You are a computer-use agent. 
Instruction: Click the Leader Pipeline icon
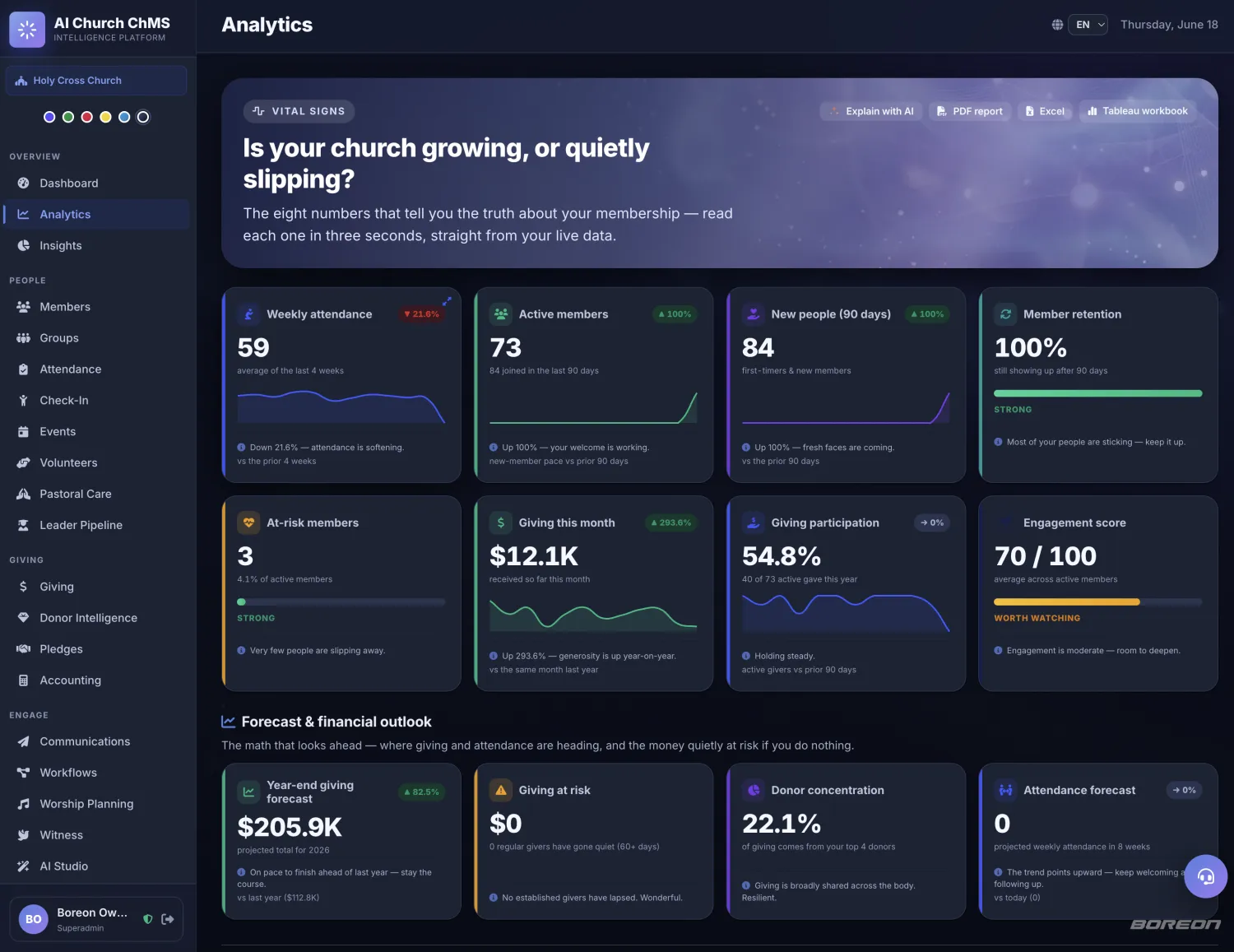[x=23, y=526]
